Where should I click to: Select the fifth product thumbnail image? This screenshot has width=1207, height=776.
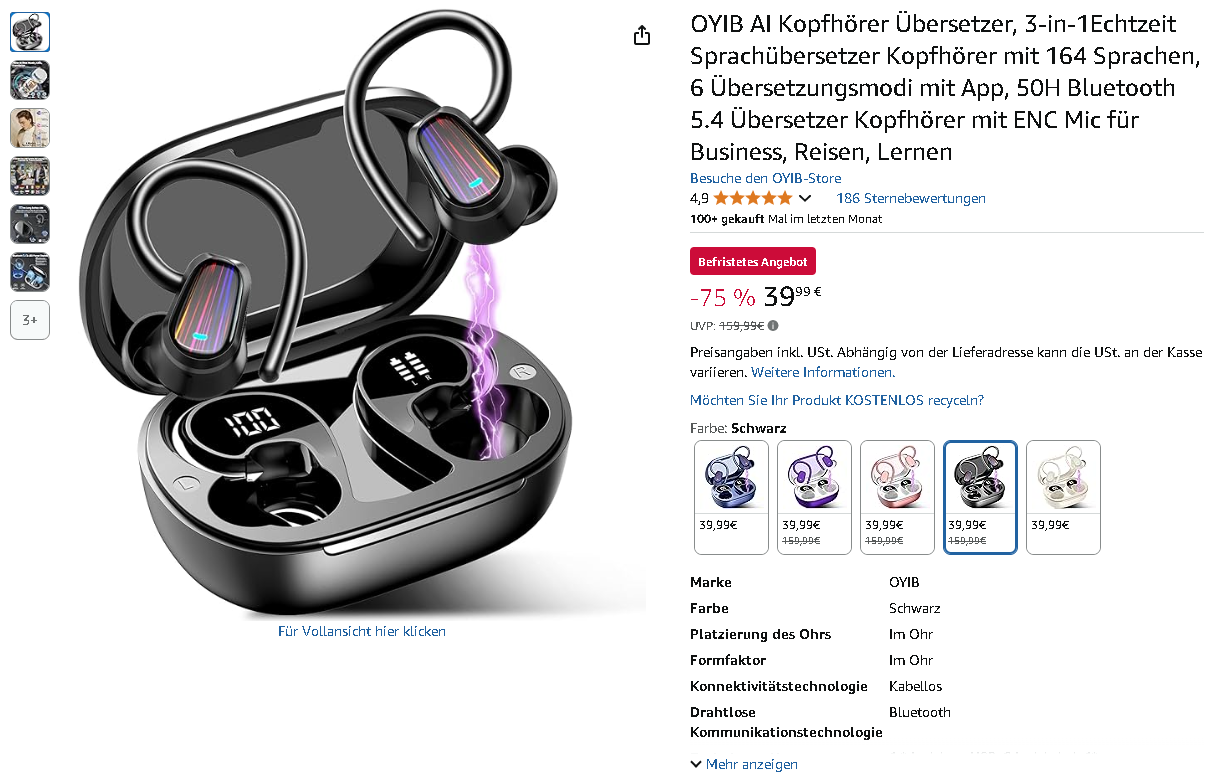point(30,224)
